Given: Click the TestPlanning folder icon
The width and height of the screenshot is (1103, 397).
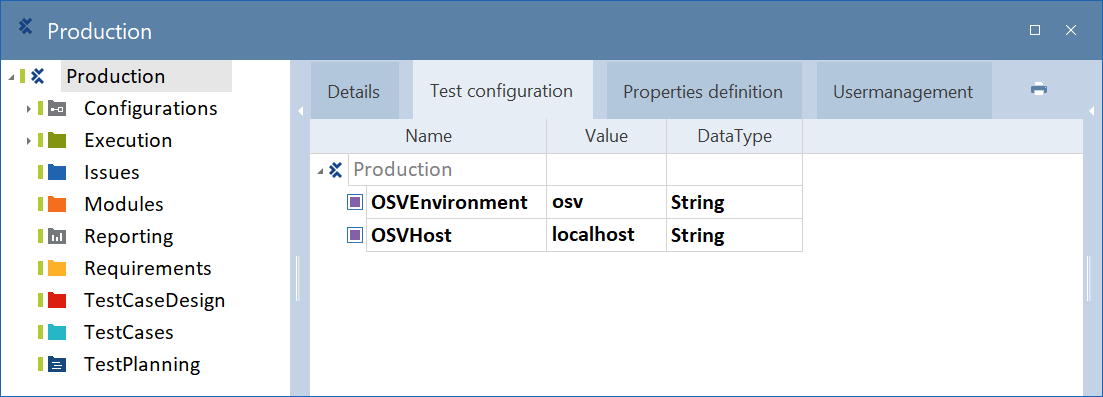Looking at the screenshot, I should point(57,365).
